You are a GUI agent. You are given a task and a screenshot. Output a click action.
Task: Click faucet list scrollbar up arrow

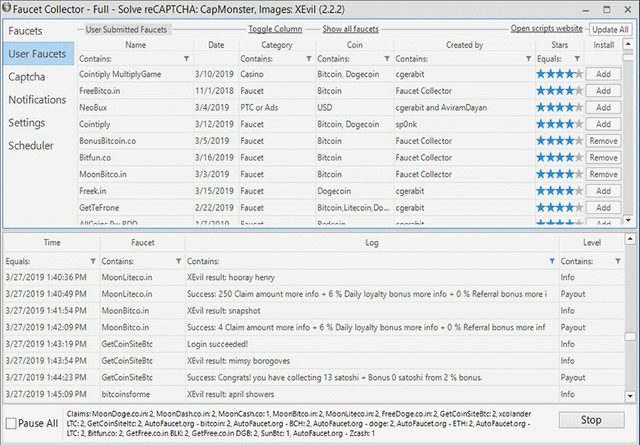[629, 44]
